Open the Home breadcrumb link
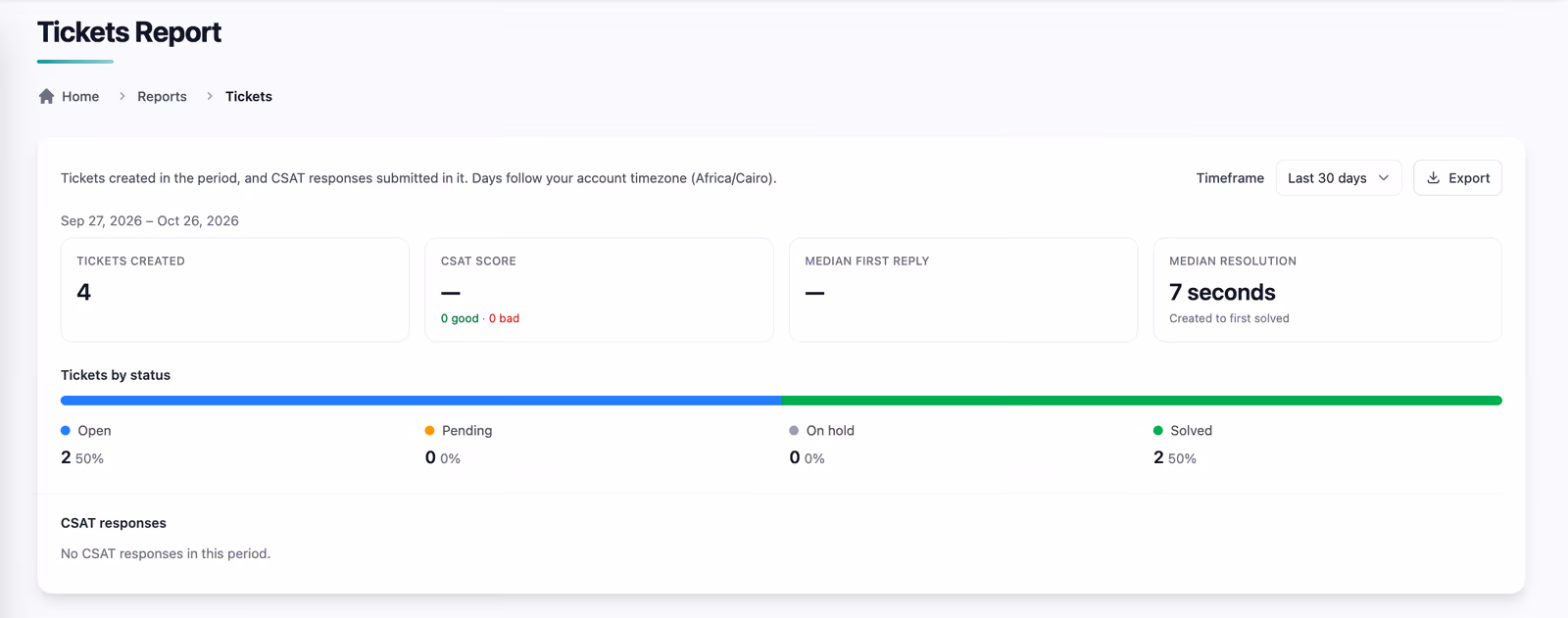Viewport: 1568px width, 618px height. tap(80, 96)
